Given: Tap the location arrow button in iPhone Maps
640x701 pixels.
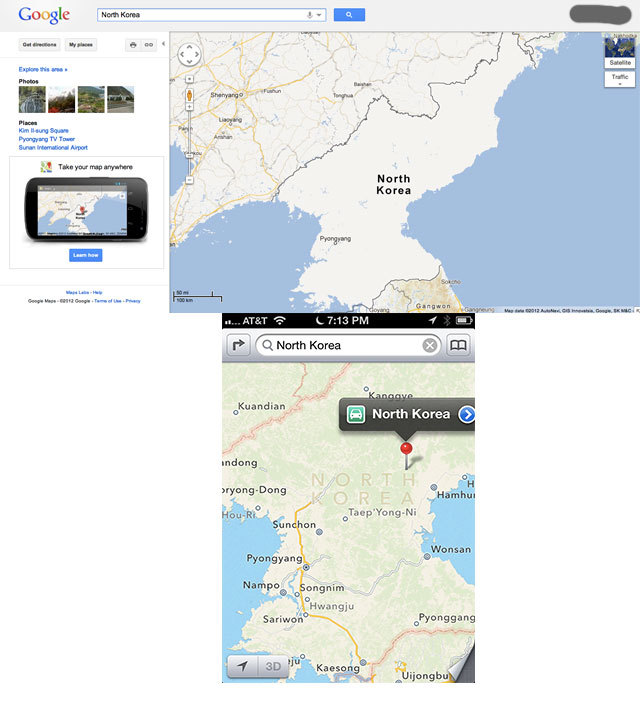Looking at the screenshot, I should [x=242, y=666].
